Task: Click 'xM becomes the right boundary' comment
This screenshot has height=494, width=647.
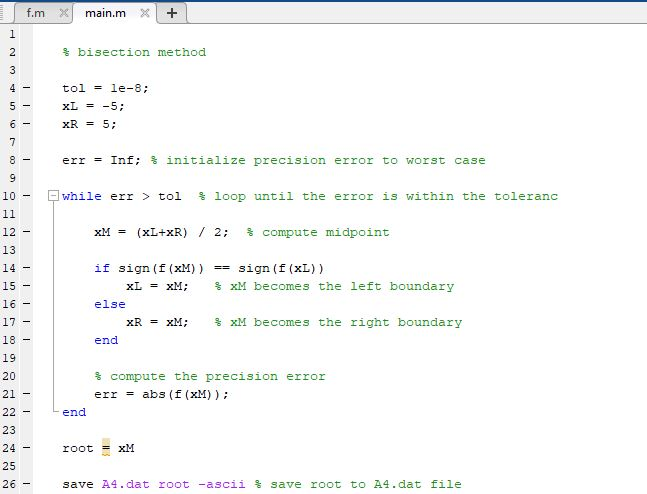Action: click(346, 322)
